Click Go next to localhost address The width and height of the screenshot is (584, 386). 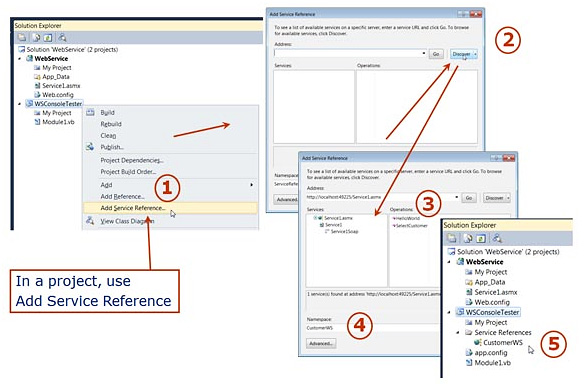click(469, 198)
